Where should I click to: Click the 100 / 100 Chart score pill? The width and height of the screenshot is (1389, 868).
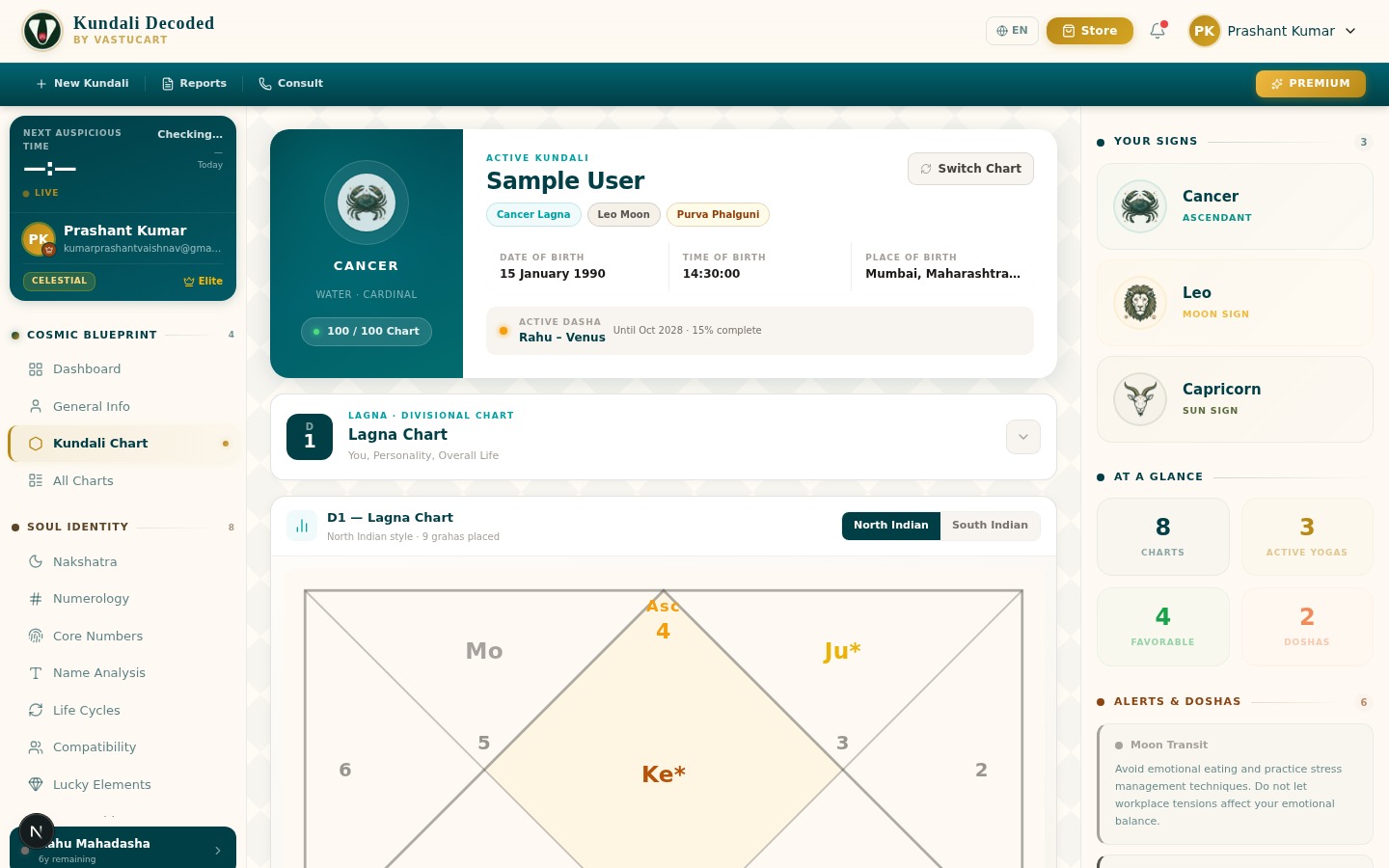click(x=367, y=331)
